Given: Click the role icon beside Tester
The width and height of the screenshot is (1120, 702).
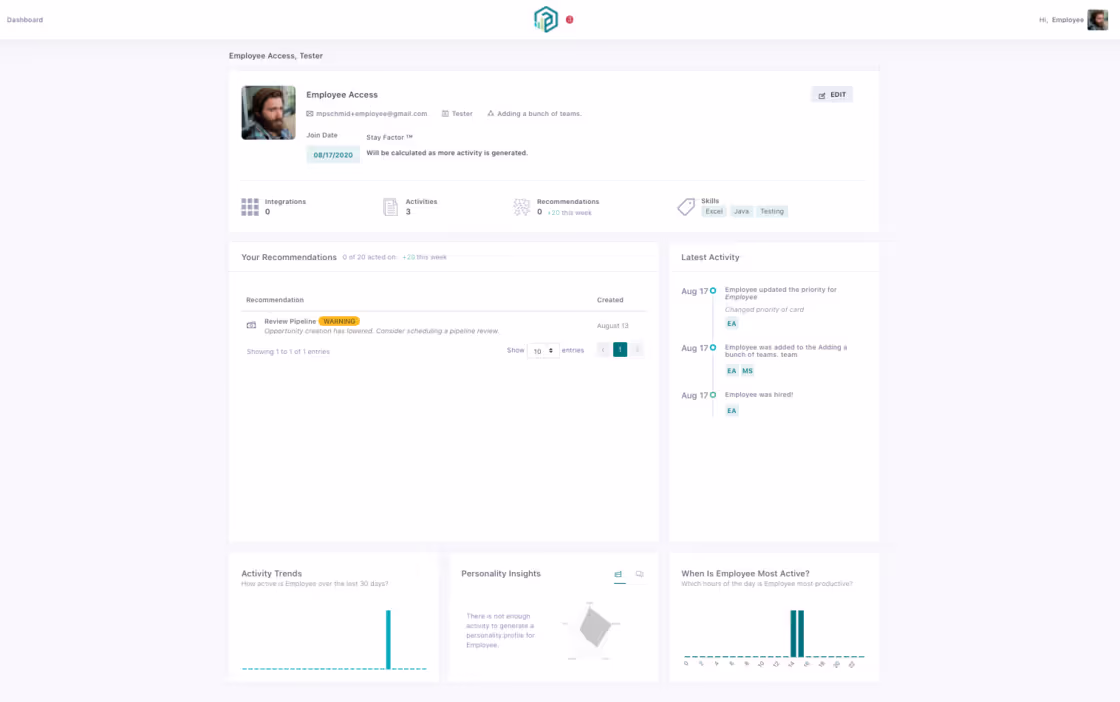Looking at the screenshot, I should (x=445, y=114).
